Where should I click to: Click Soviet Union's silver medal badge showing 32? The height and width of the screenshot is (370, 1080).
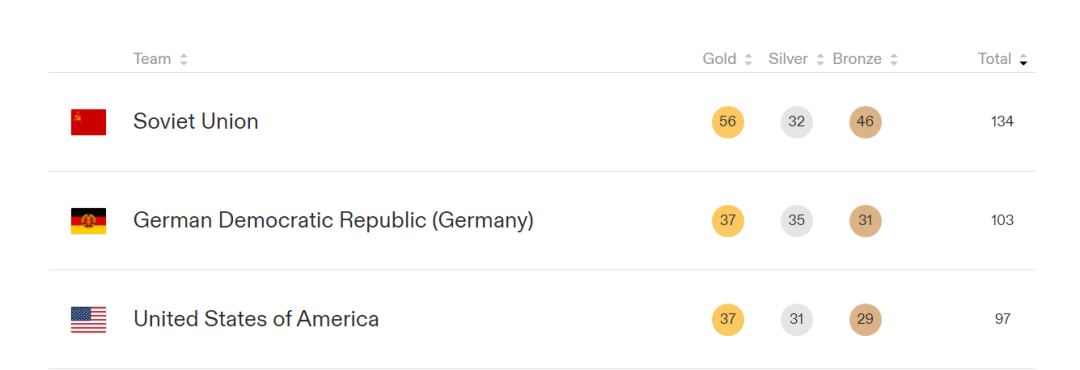[796, 122]
